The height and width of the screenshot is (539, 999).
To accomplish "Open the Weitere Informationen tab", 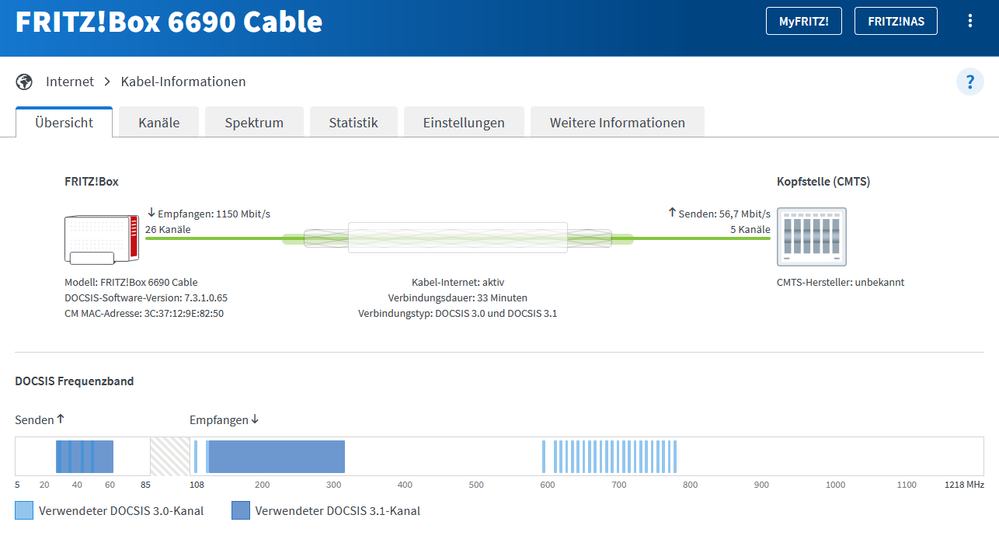I will tap(617, 122).
